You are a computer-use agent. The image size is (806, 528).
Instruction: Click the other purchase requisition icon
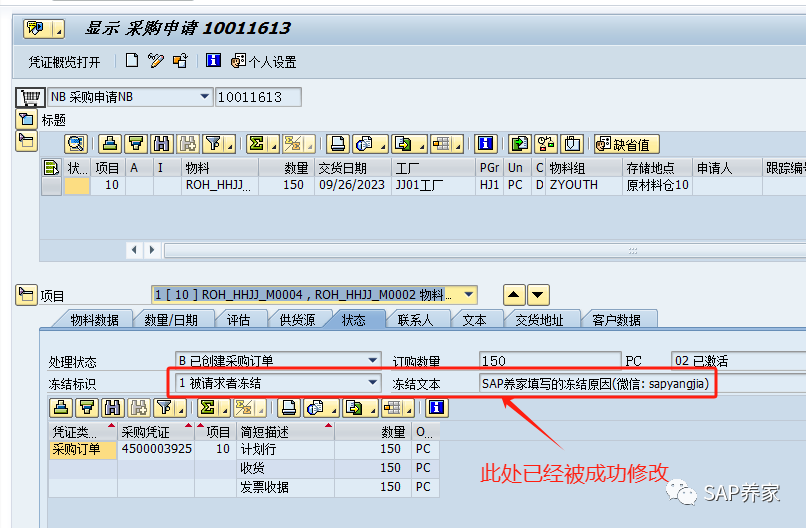coord(180,61)
